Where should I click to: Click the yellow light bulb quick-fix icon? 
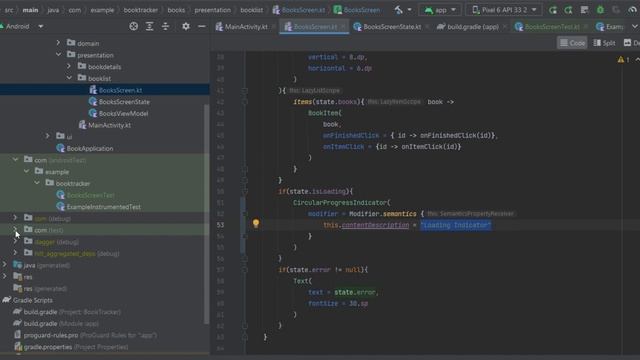click(x=256, y=224)
